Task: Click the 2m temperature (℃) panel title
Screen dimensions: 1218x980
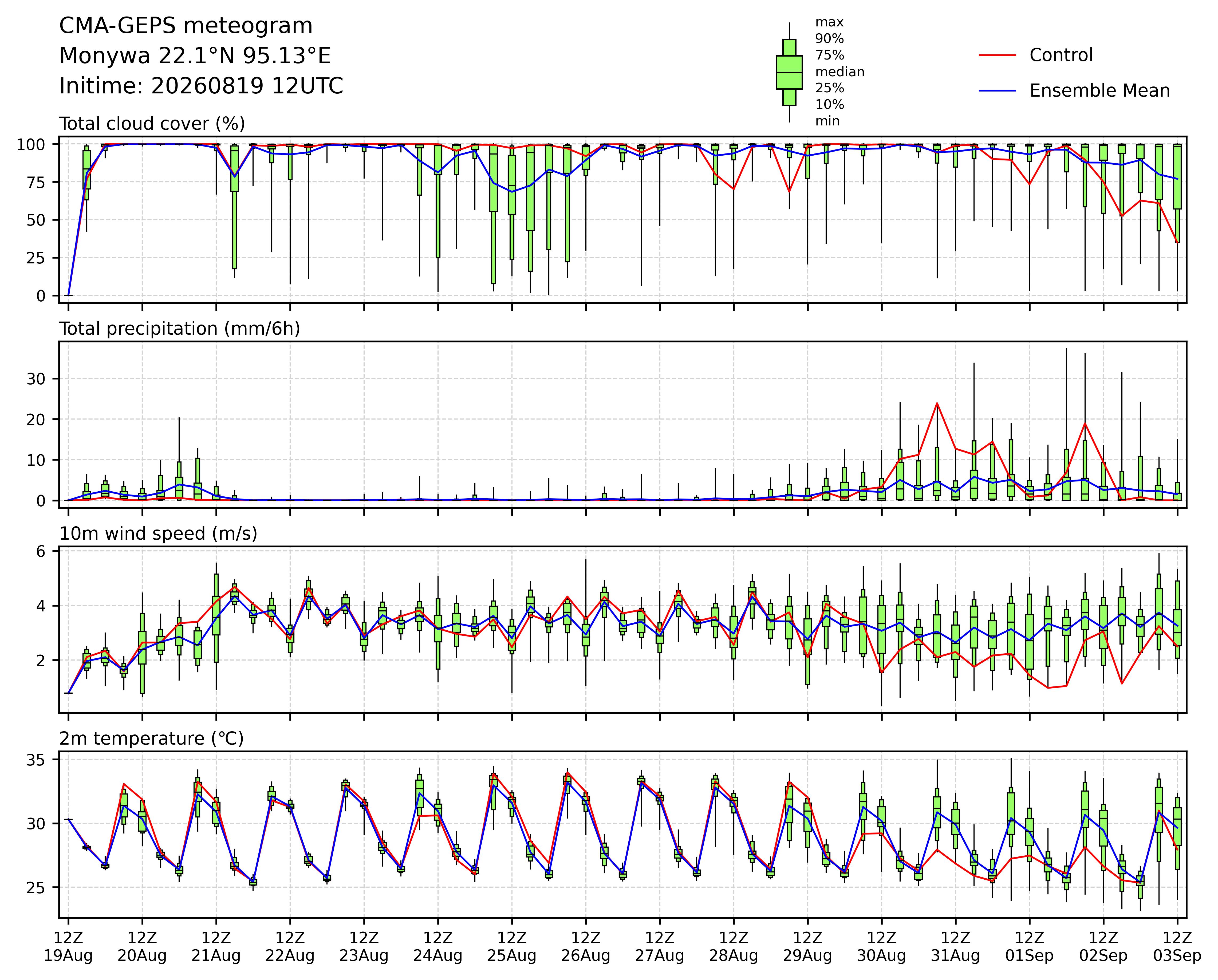Action: point(151,739)
